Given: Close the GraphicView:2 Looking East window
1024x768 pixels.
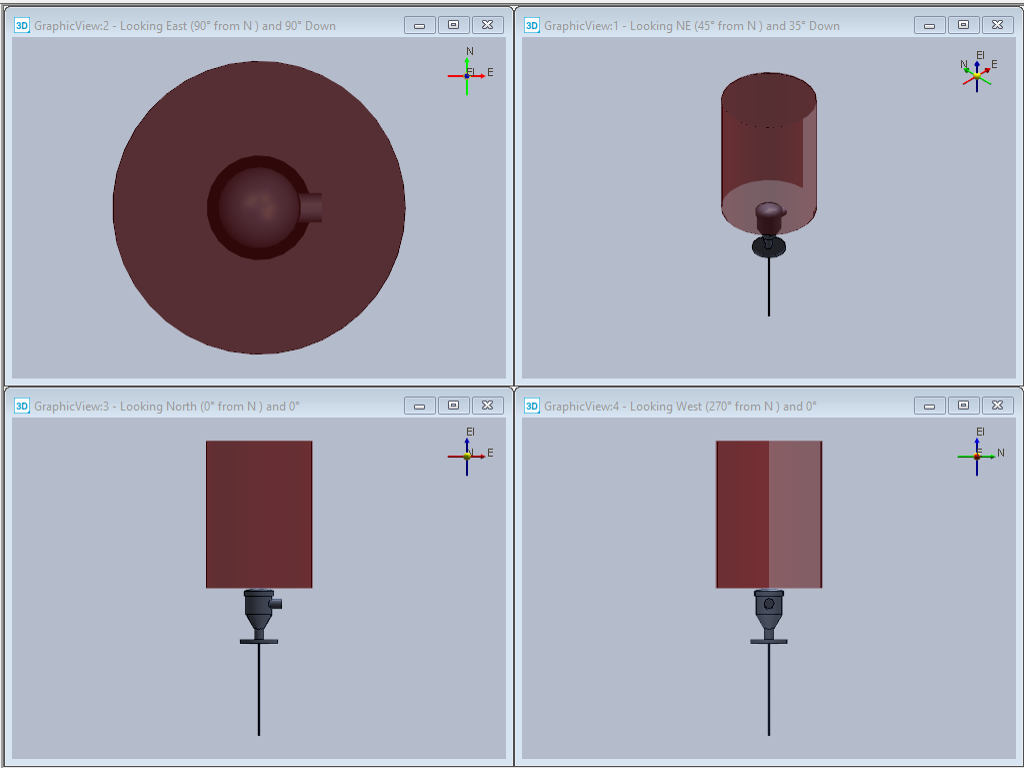Looking at the screenshot, I should [487, 25].
